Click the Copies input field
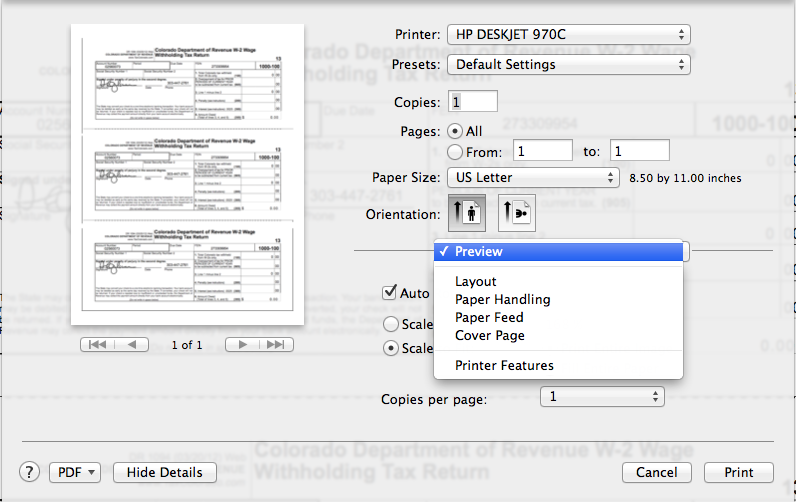The height and width of the screenshot is (502, 796). pyautogui.click(x=473, y=102)
